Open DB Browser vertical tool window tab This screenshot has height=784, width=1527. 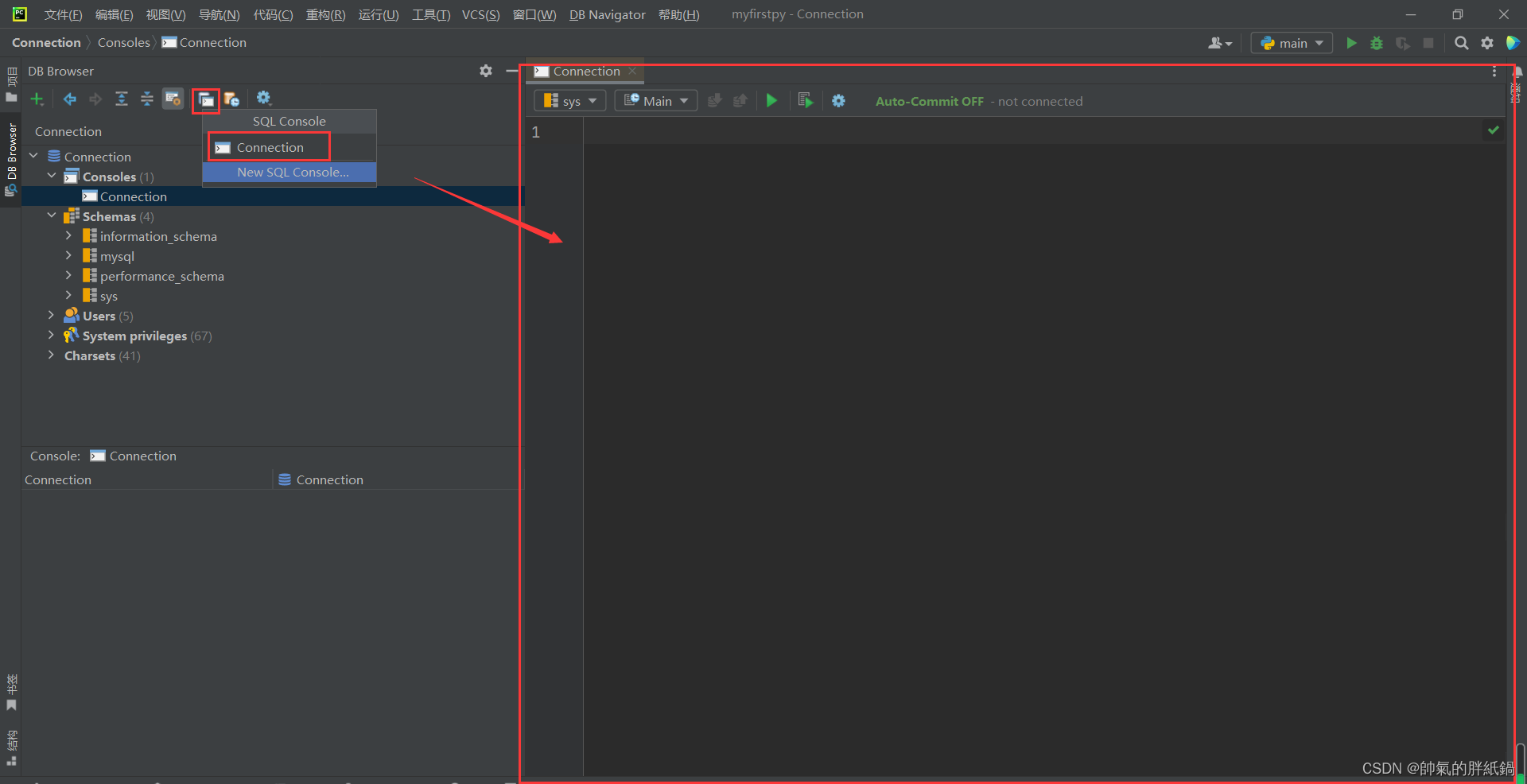[x=11, y=159]
